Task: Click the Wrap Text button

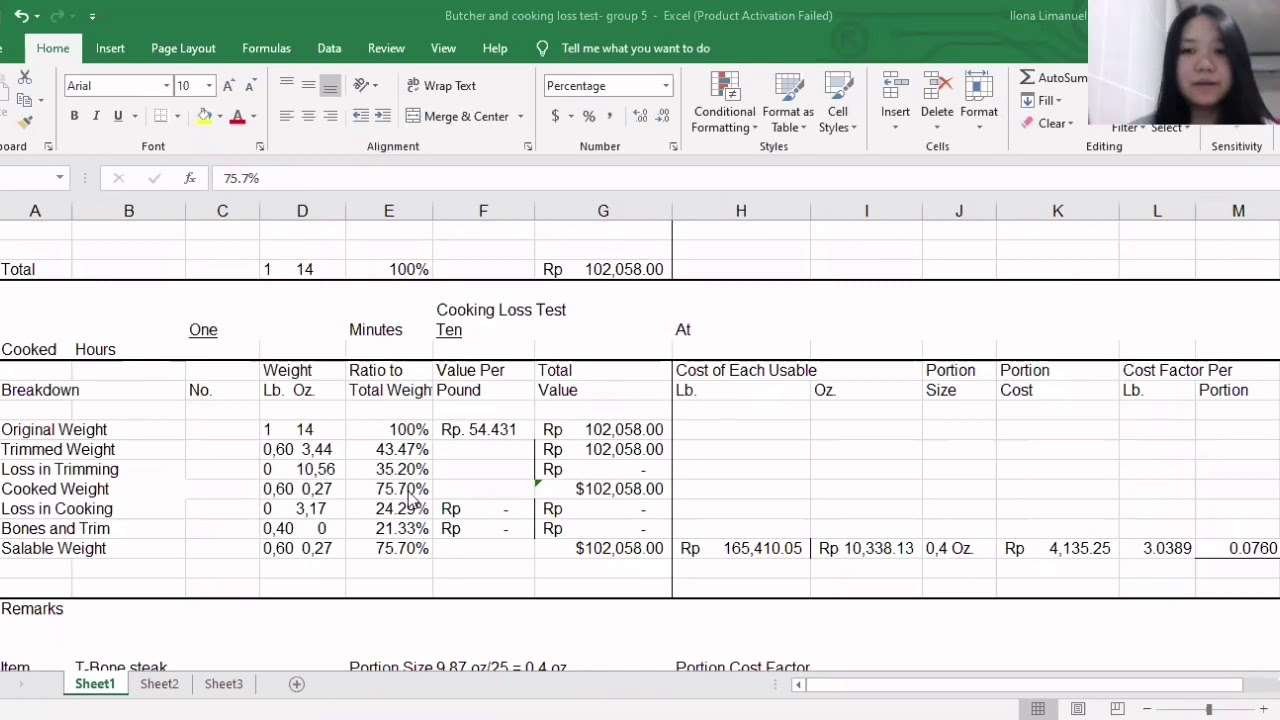Action: [x=441, y=86]
